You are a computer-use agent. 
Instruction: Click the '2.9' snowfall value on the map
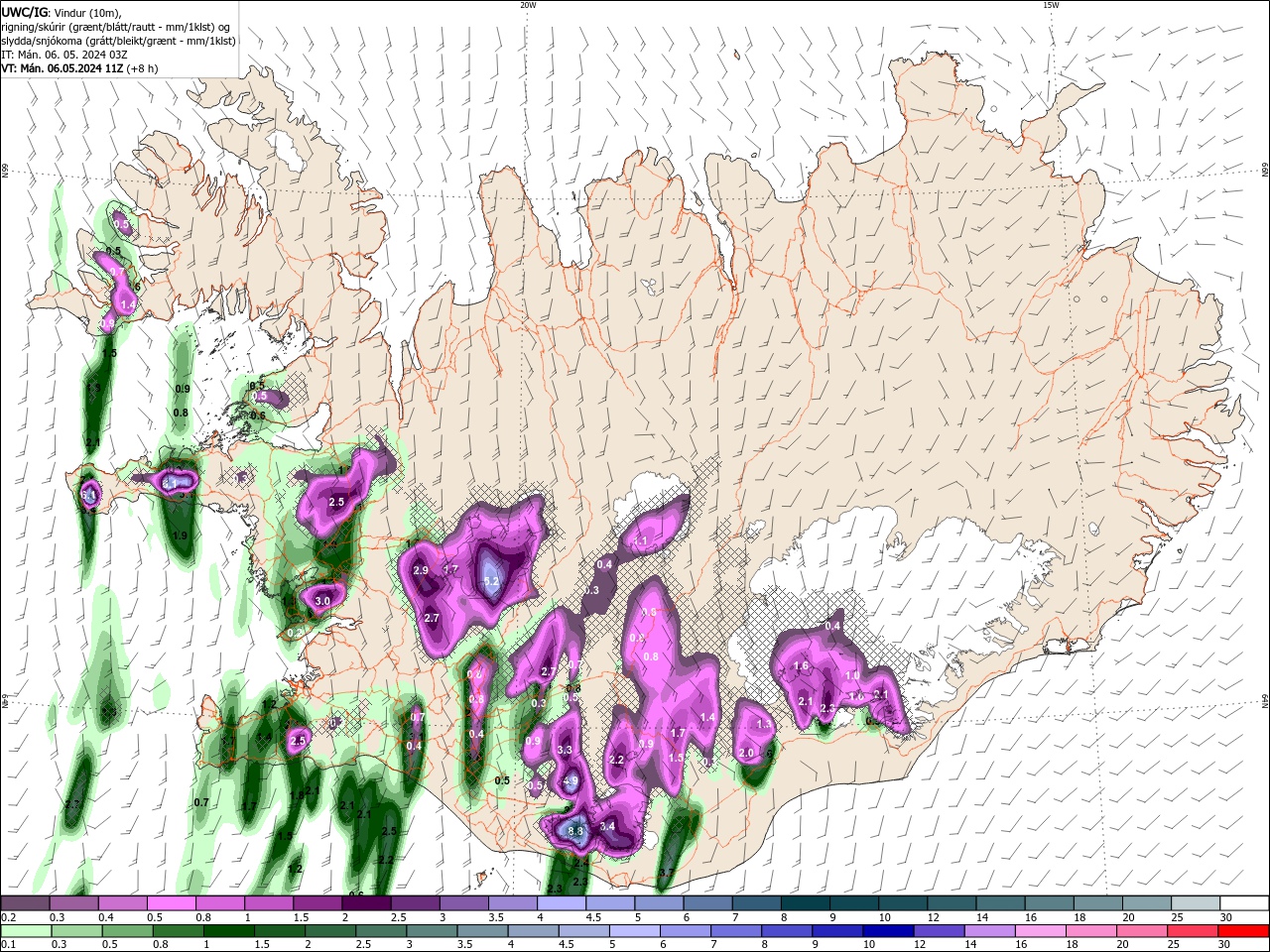point(421,570)
